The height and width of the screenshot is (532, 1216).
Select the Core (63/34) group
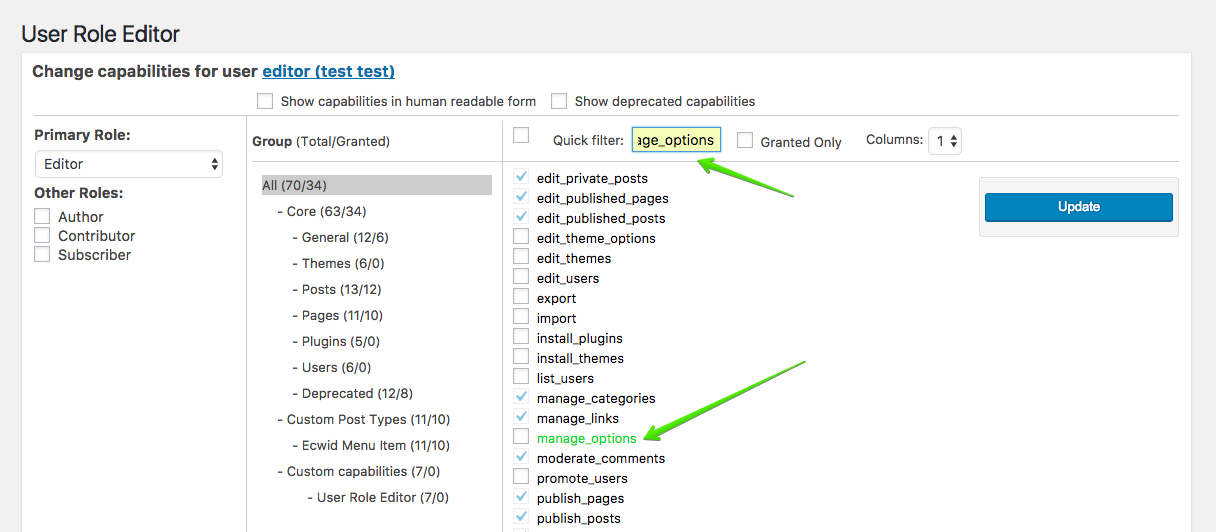[x=326, y=211]
